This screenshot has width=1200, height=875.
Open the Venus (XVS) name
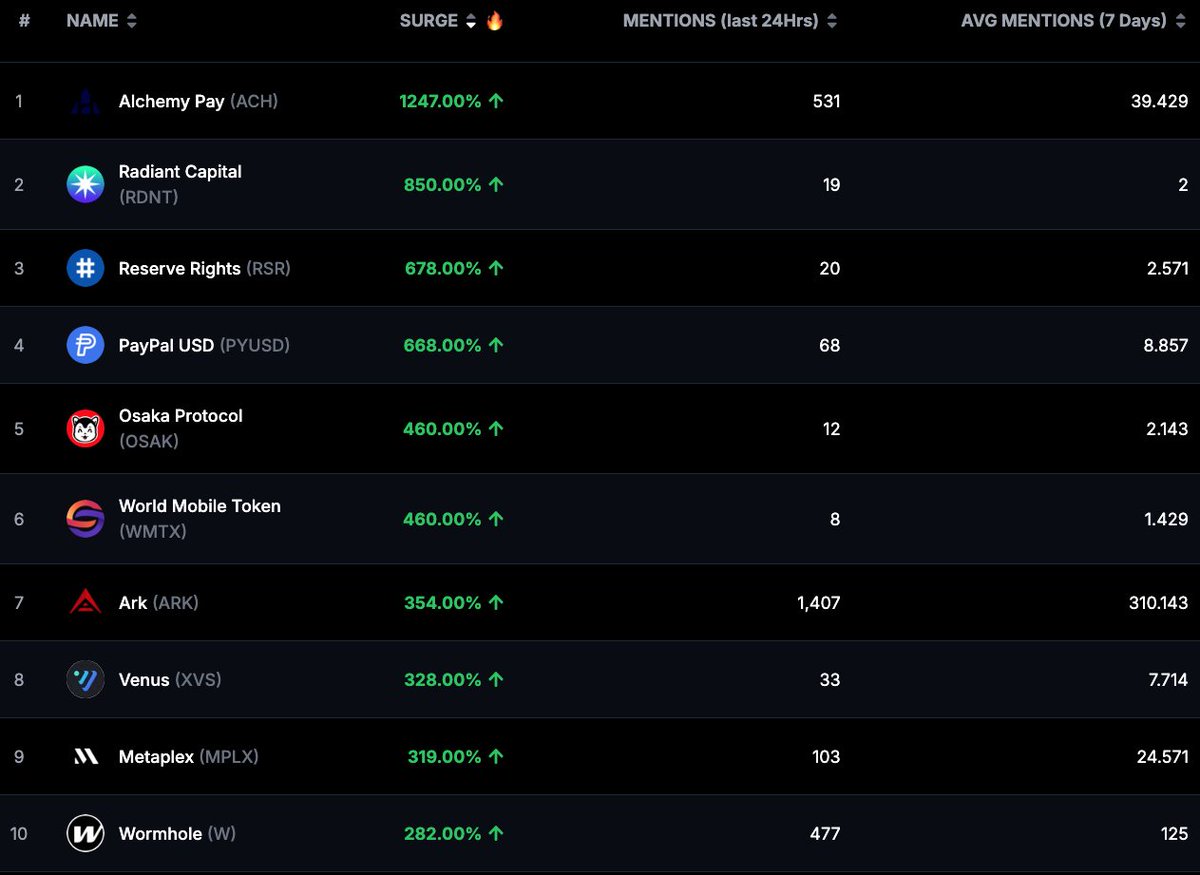click(170, 680)
